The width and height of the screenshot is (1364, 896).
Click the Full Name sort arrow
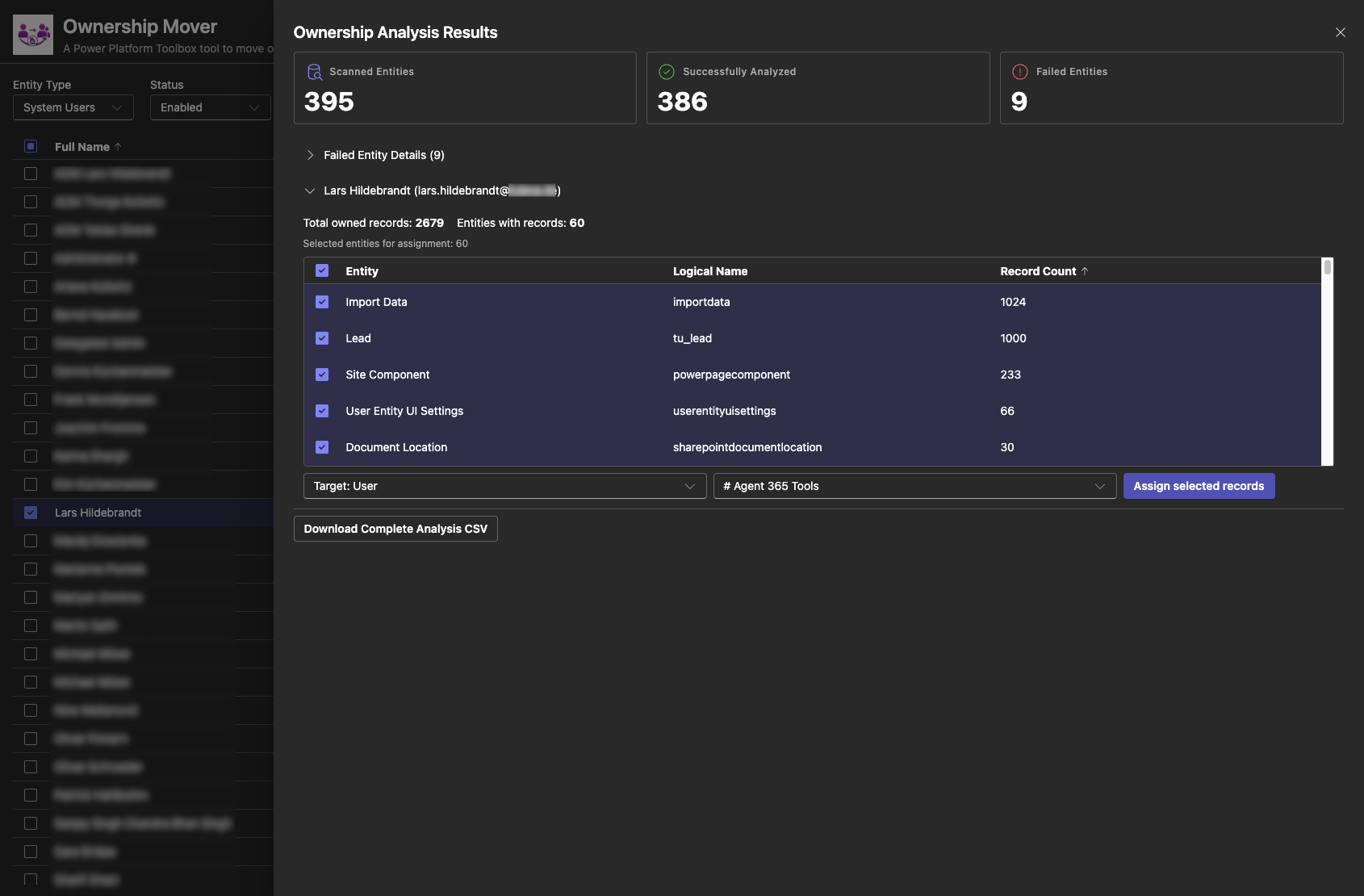[118, 147]
